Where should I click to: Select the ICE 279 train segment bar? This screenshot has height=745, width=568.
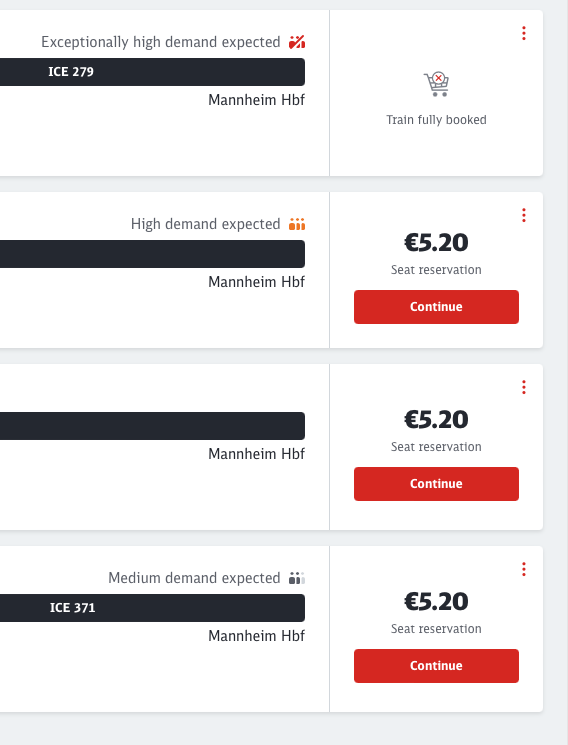(x=152, y=72)
